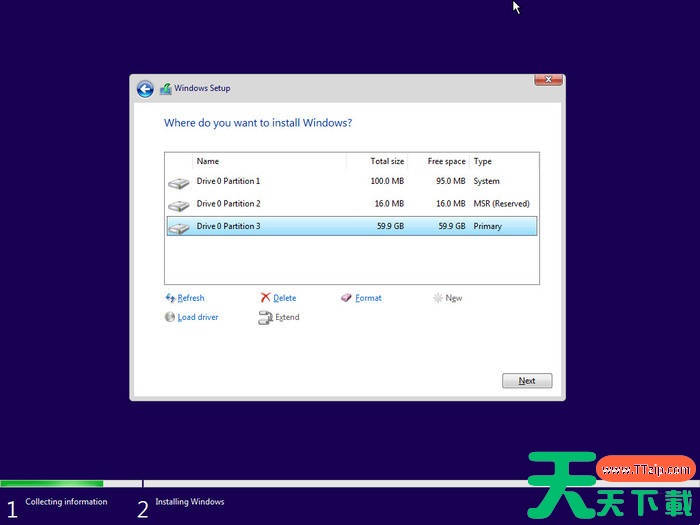Click the drive icon for Partition 2
Image resolution: width=700 pixels, height=525 pixels.
tap(179, 205)
